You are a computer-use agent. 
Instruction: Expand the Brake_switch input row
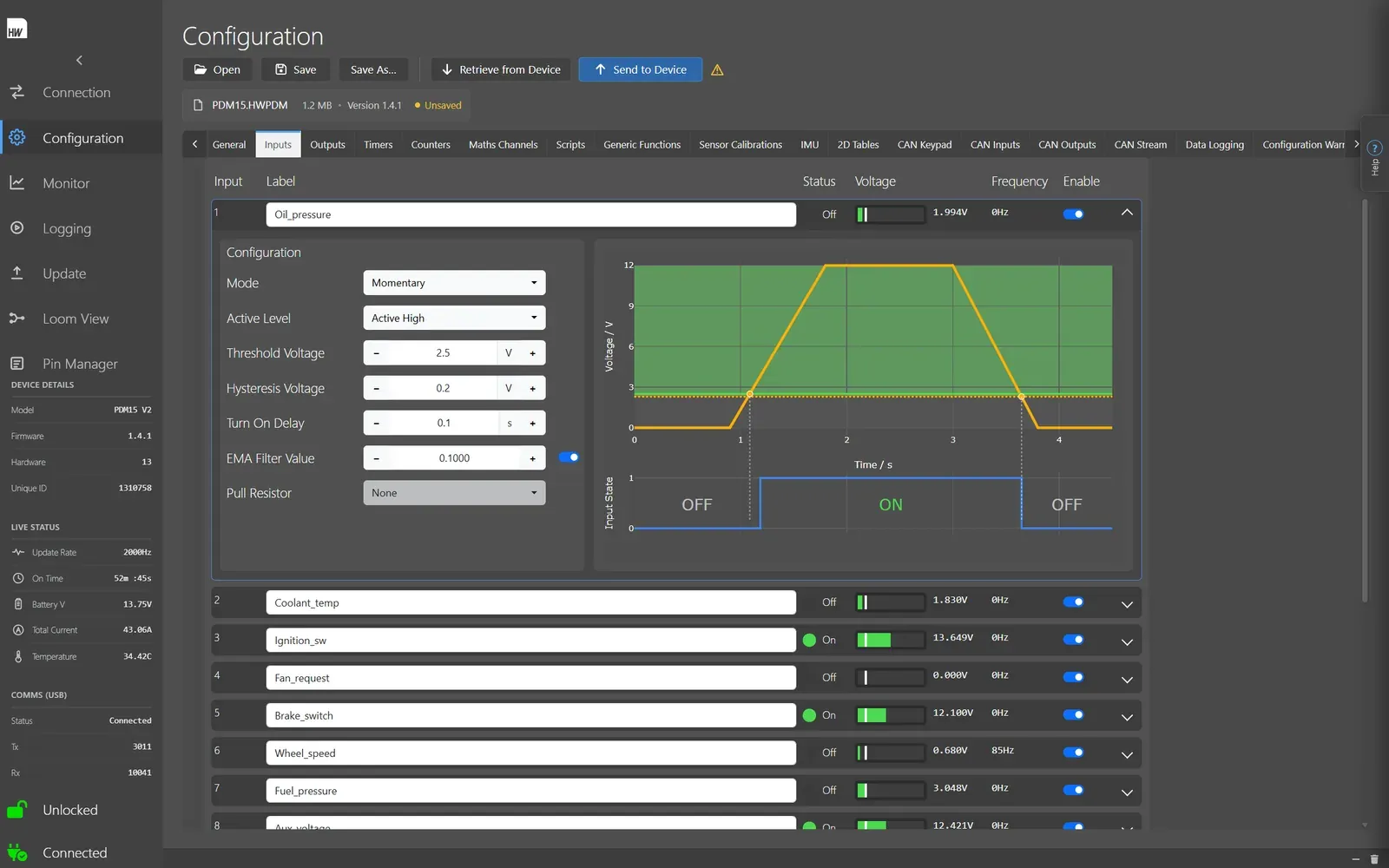pyautogui.click(x=1127, y=717)
